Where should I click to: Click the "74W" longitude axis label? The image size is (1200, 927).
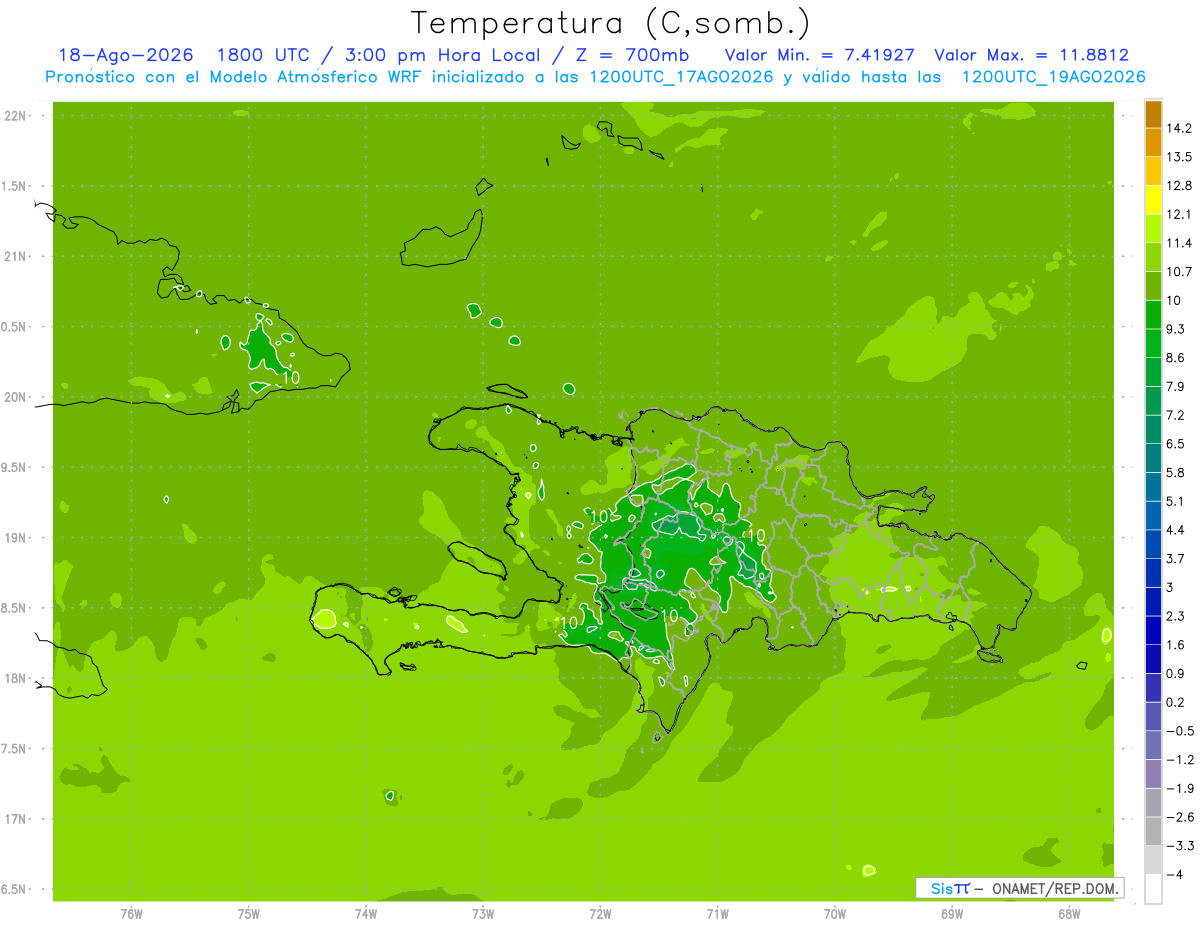(x=366, y=914)
